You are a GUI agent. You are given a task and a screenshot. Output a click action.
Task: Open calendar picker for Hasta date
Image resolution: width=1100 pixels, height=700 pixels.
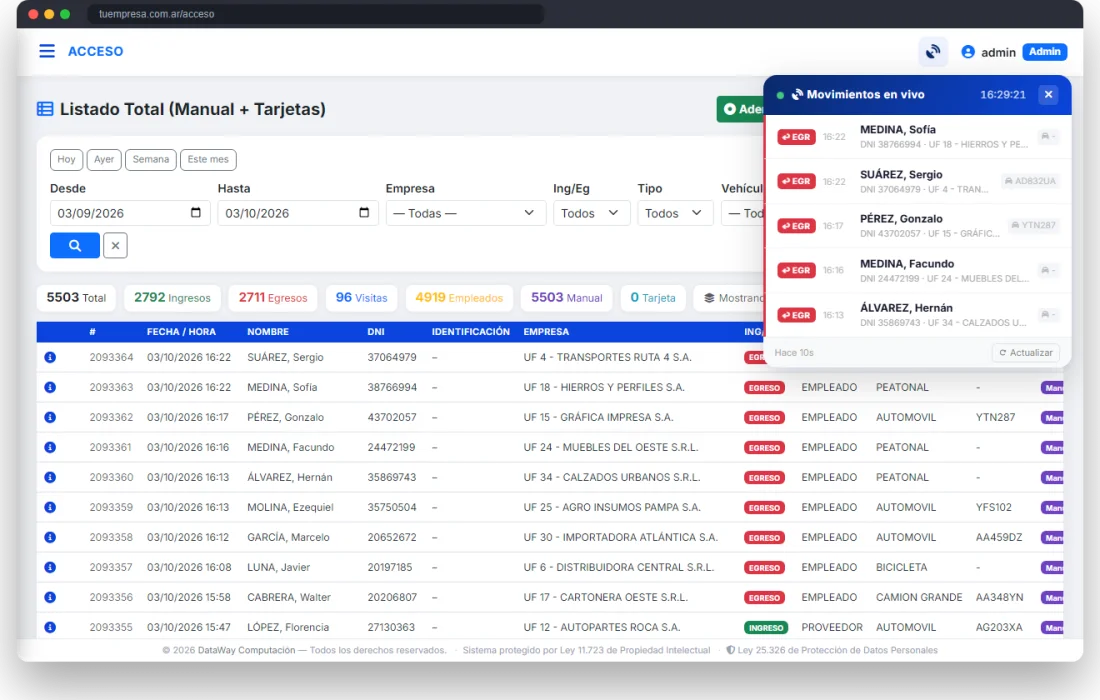pyautogui.click(x=364, y=213)
